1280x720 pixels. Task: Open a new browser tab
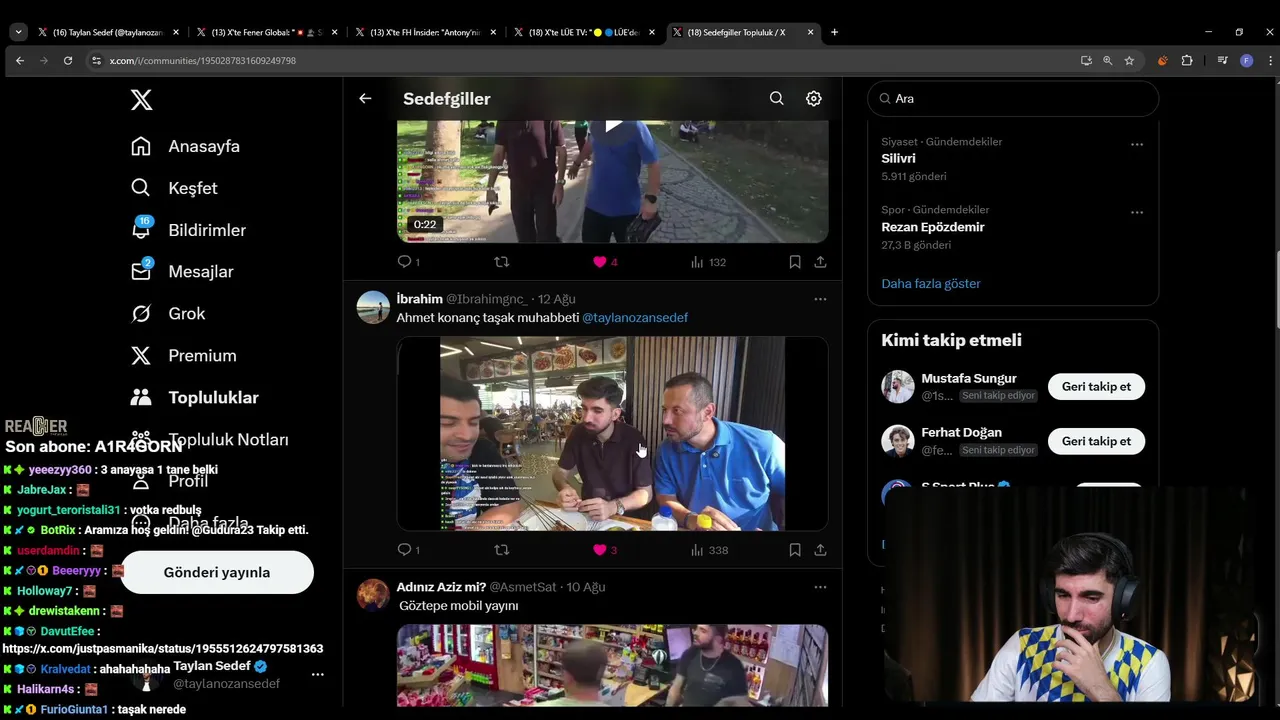pos(834,32)
